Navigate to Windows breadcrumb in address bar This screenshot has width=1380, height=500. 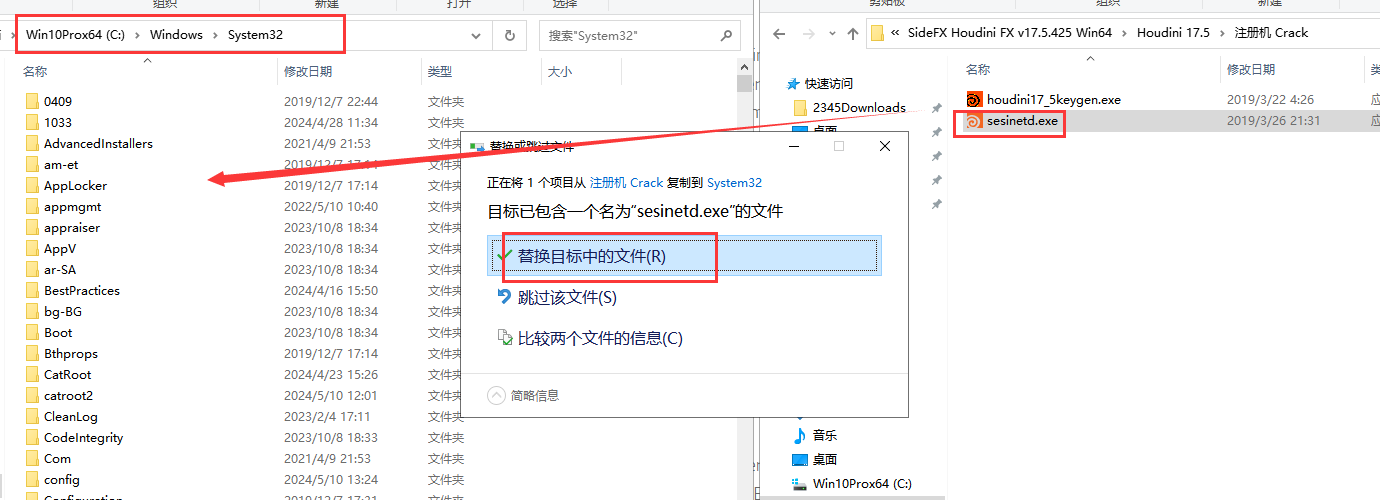pos(176,35)
